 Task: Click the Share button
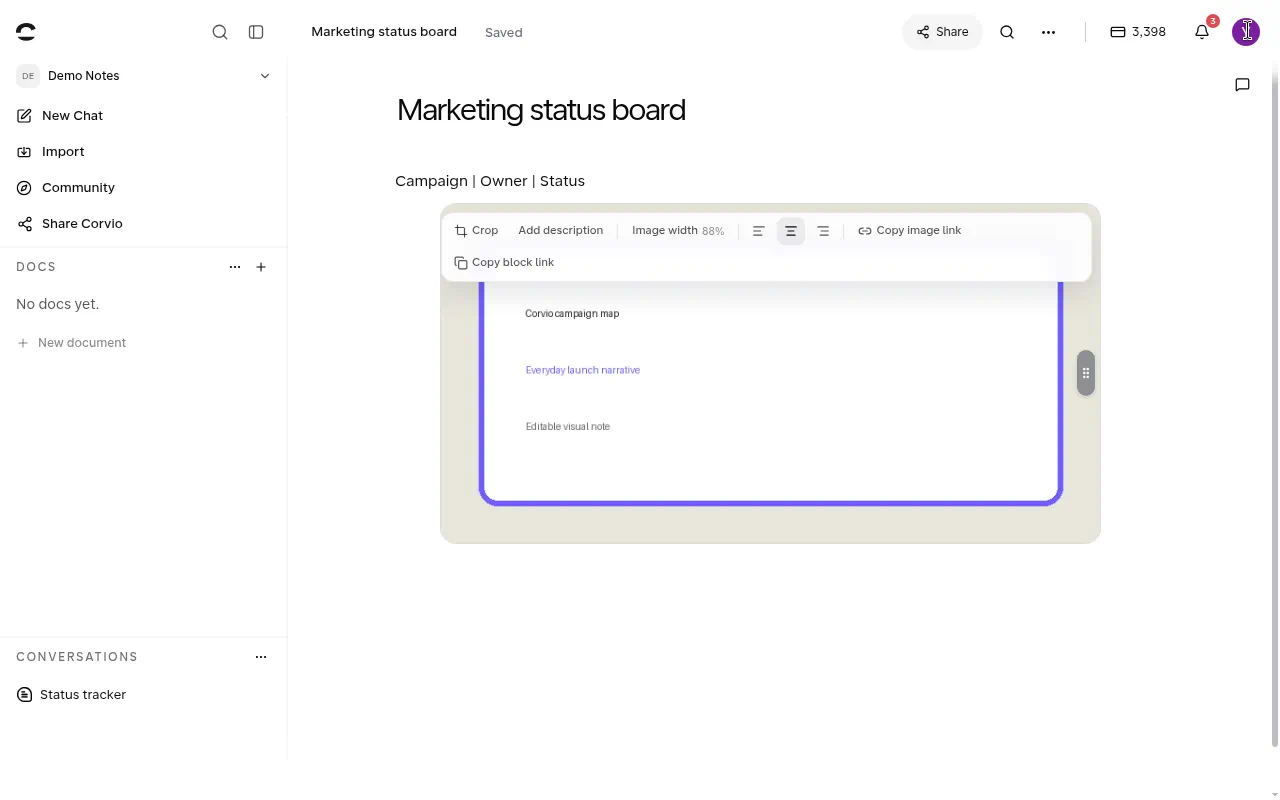942,32
